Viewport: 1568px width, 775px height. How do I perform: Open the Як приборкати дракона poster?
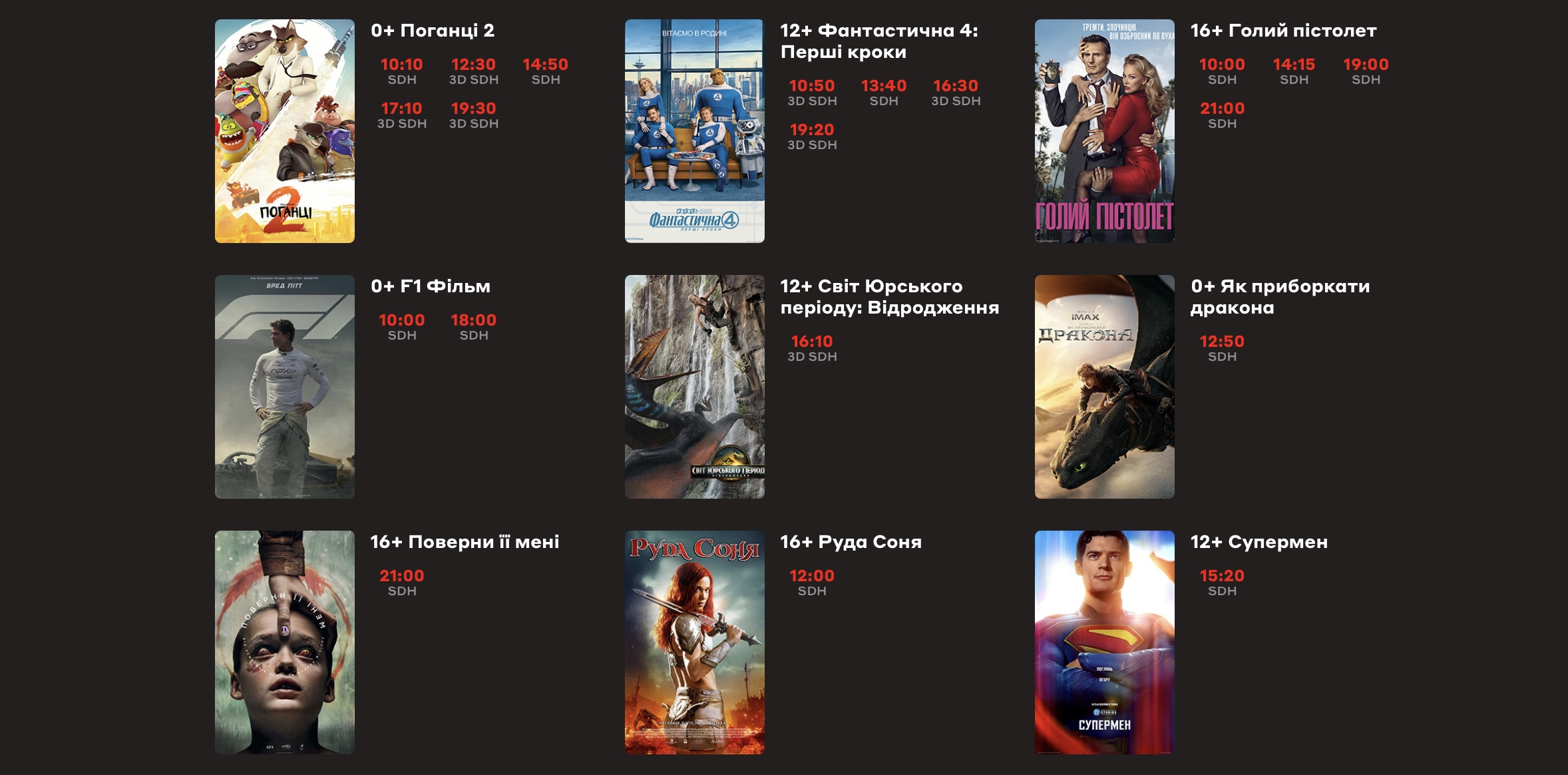pos(1105,387)
